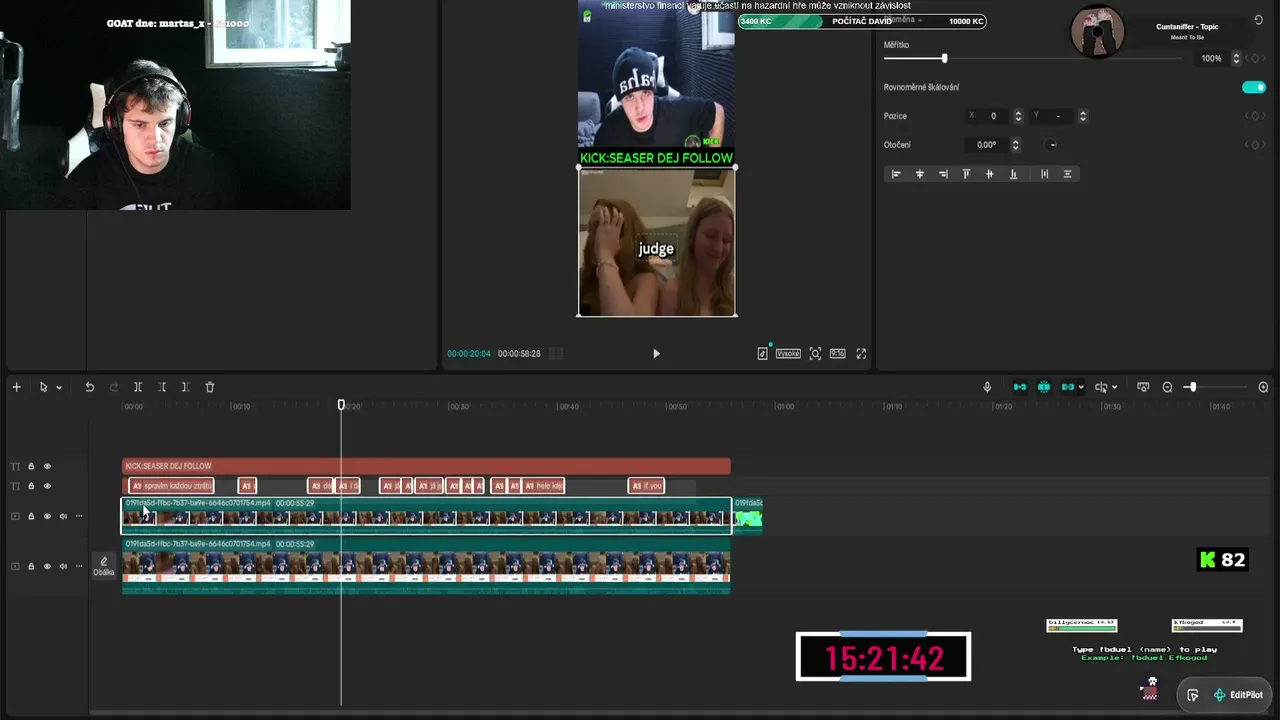Step the Otočení rotation value
The width and height of the screenshot is (1280, 720).
1015,145
